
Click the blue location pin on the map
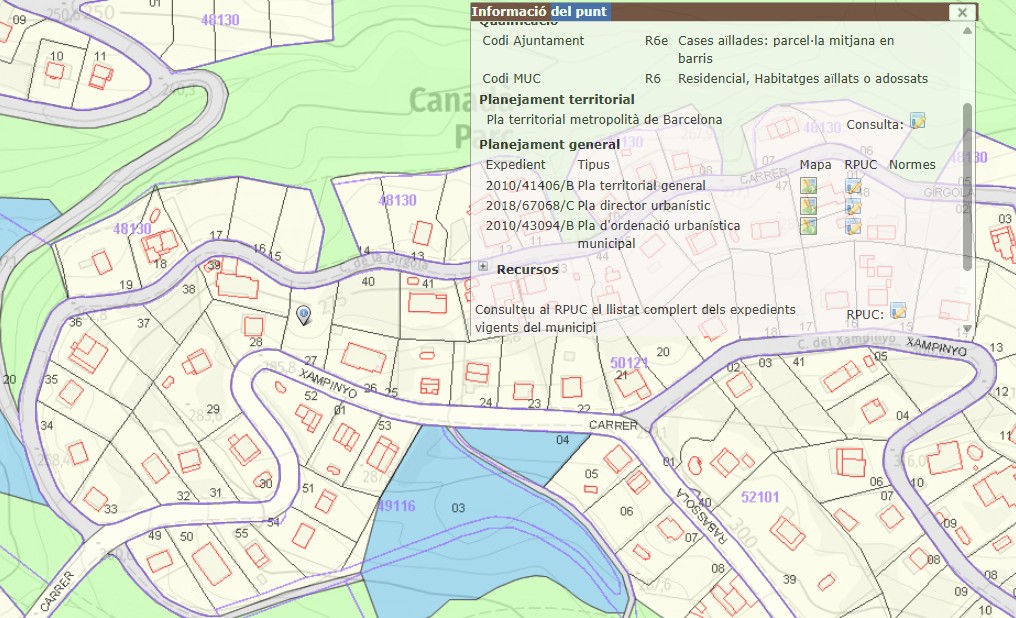(304, 315)
